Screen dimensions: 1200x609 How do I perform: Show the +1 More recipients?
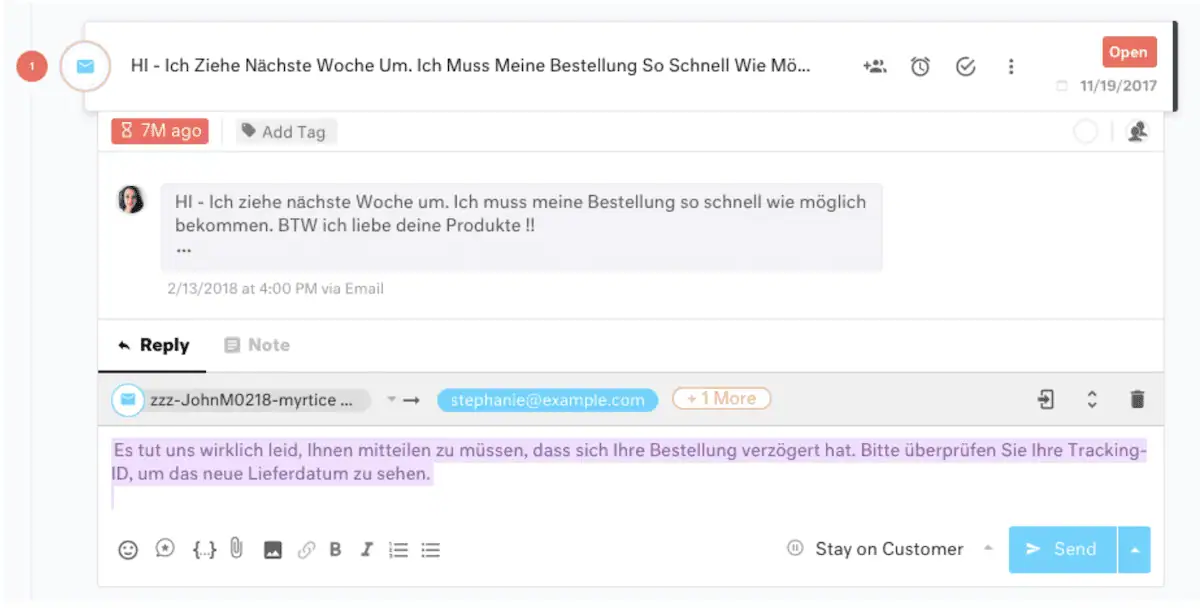[x=721, y=399]
